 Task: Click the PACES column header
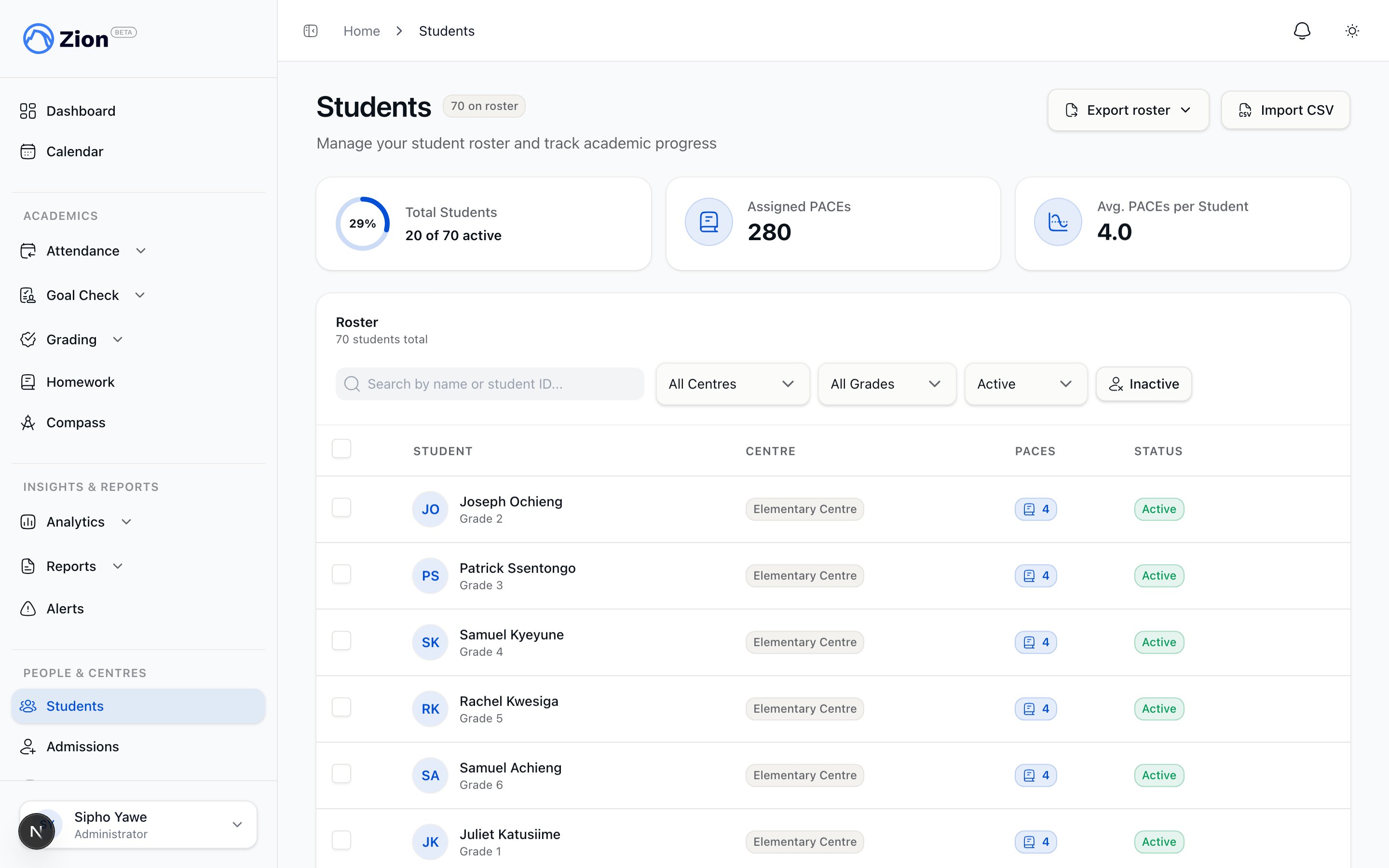click(1035, 451)
